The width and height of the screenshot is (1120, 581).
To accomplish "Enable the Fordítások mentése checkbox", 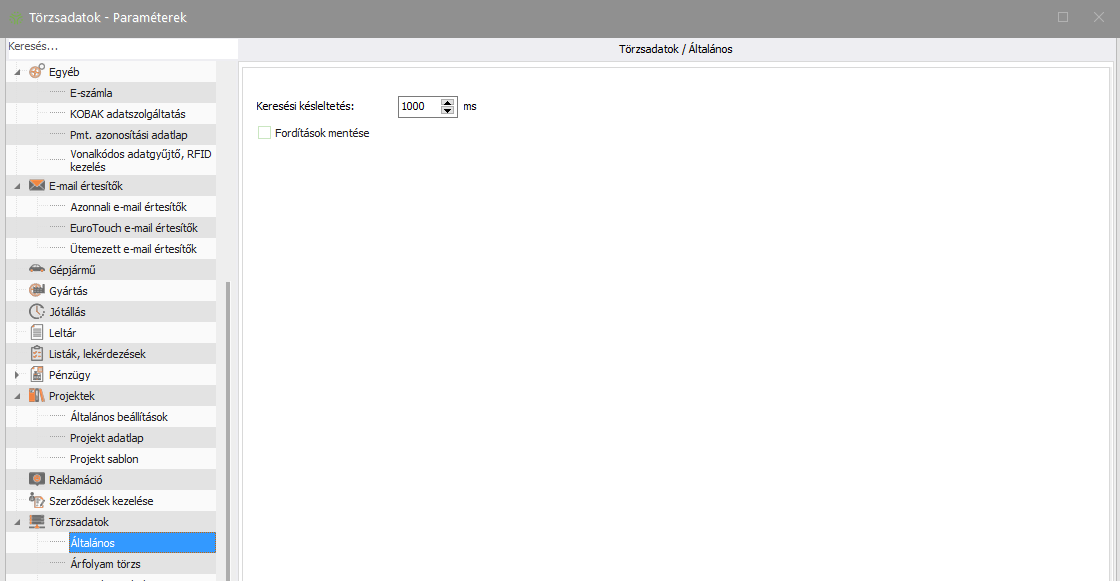I will [265, 133].
